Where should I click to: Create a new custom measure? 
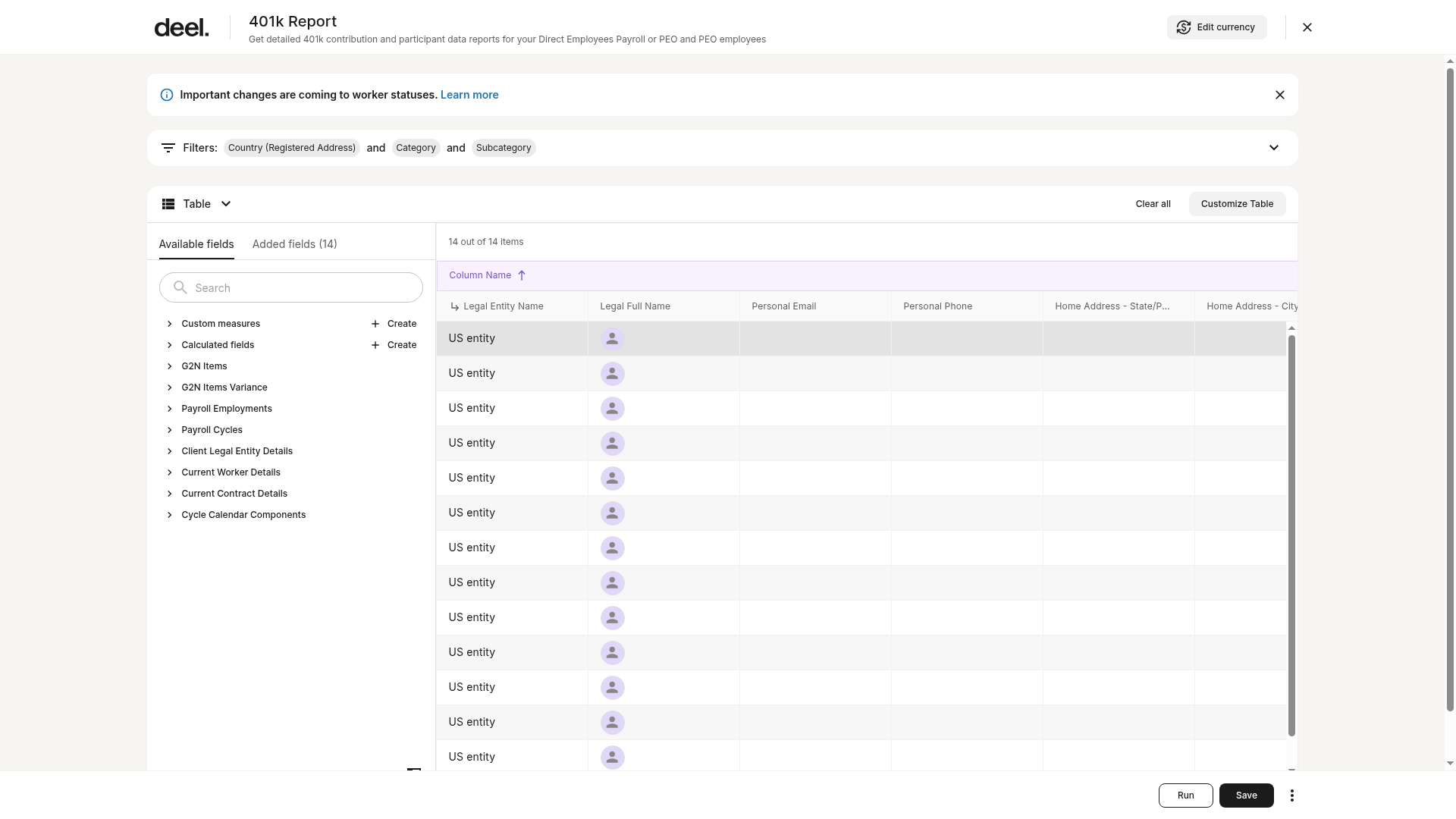coord(394,324)
